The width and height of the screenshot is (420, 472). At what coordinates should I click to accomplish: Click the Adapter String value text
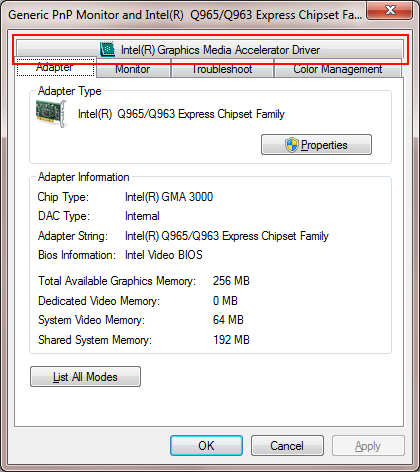227,236
